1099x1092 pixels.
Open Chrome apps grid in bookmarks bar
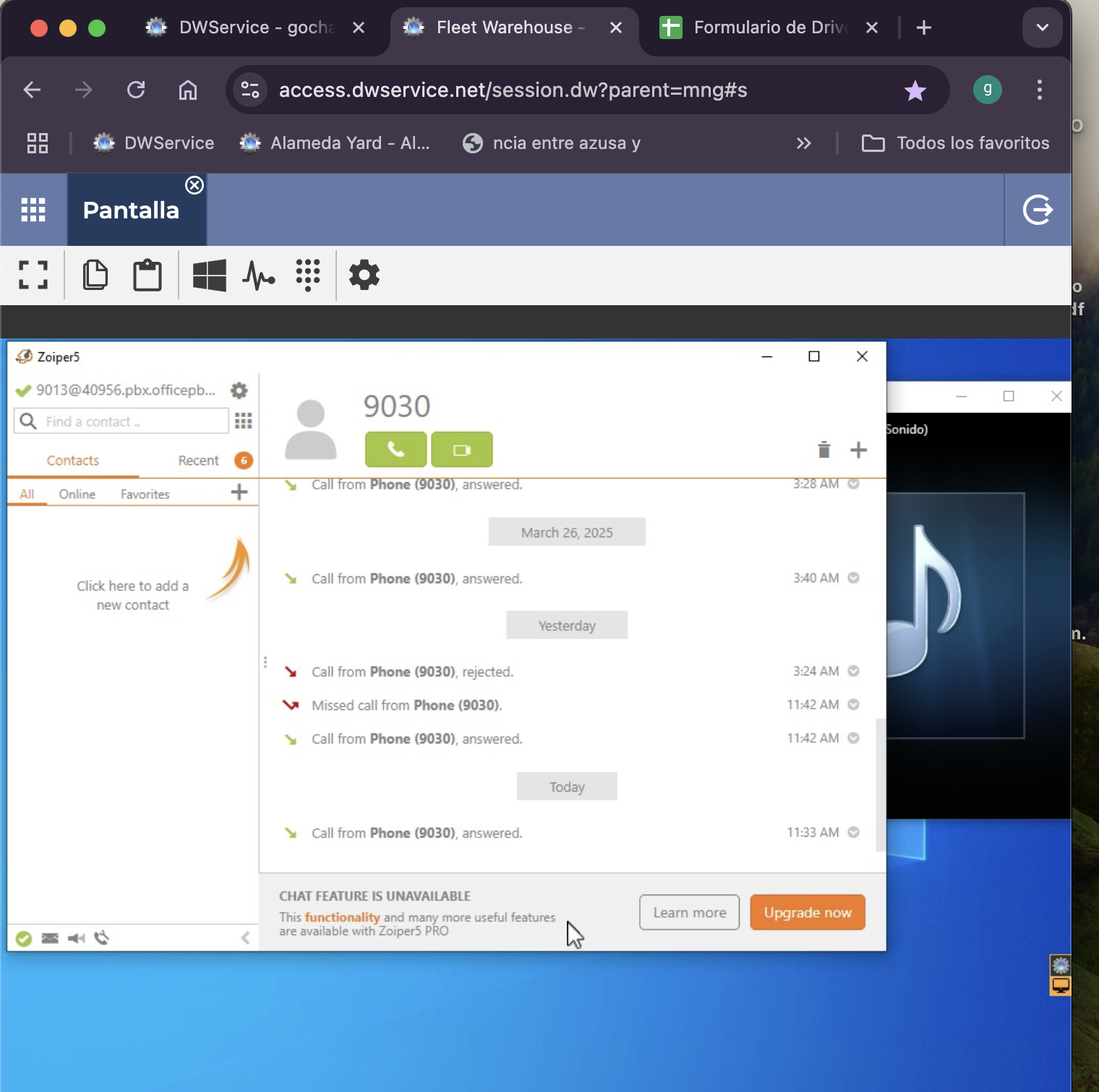pyautogui.click(x=38, y=143)
